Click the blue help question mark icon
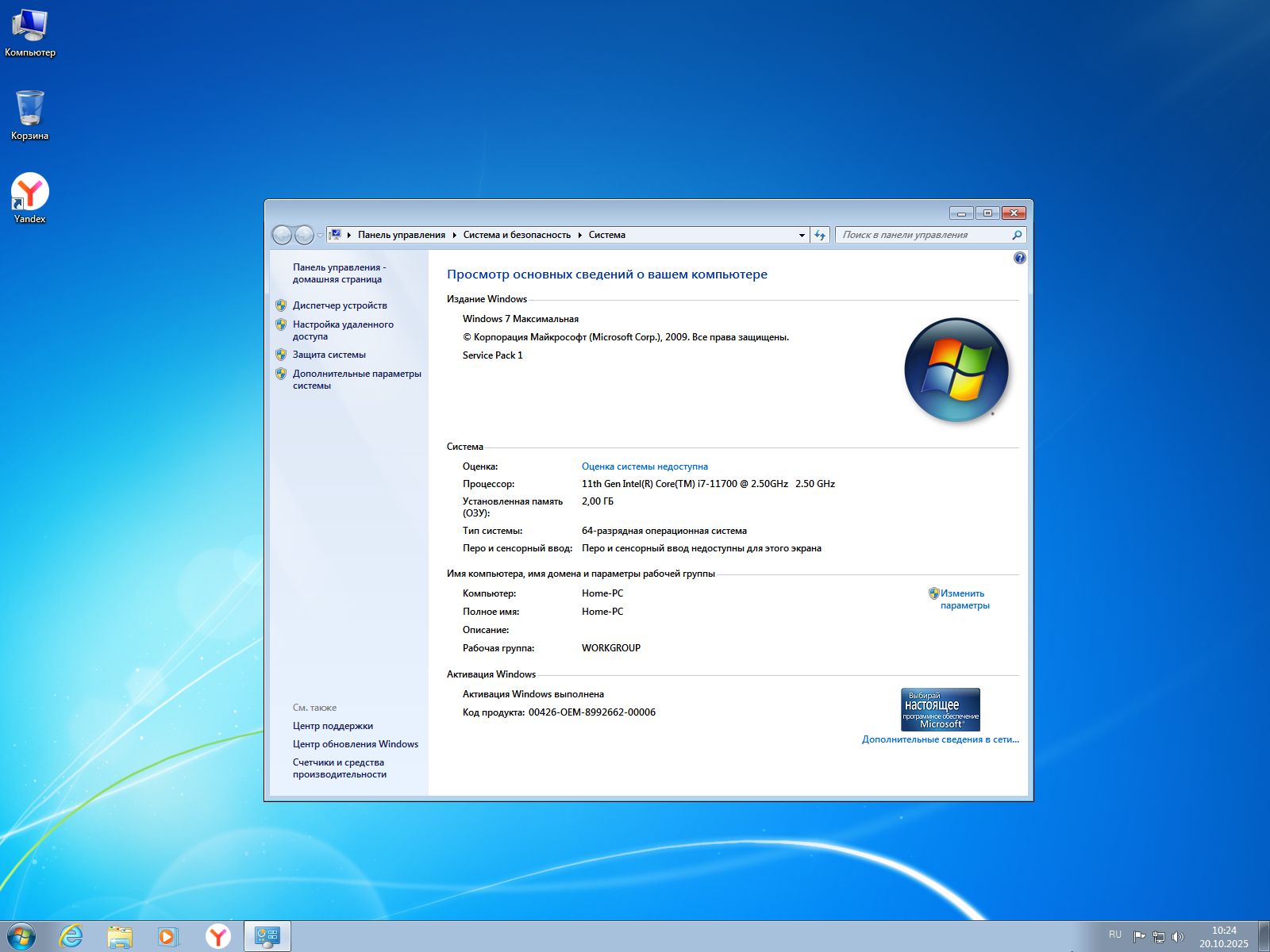This screenshot has width=1270, height=952. click(1020, 258)
